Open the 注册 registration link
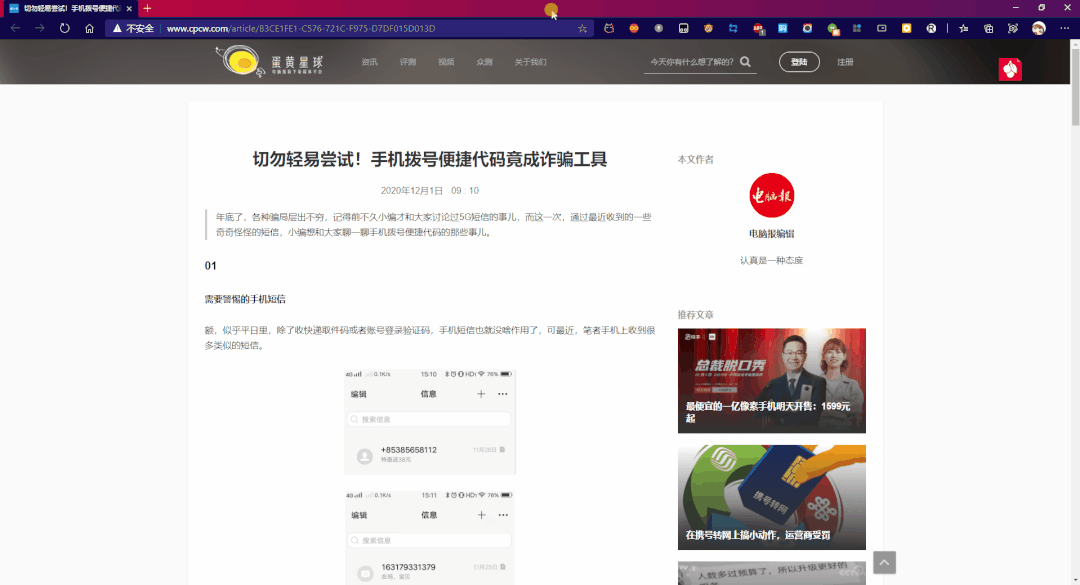This screenshot has width=1080, height=585. pos(844,61)
